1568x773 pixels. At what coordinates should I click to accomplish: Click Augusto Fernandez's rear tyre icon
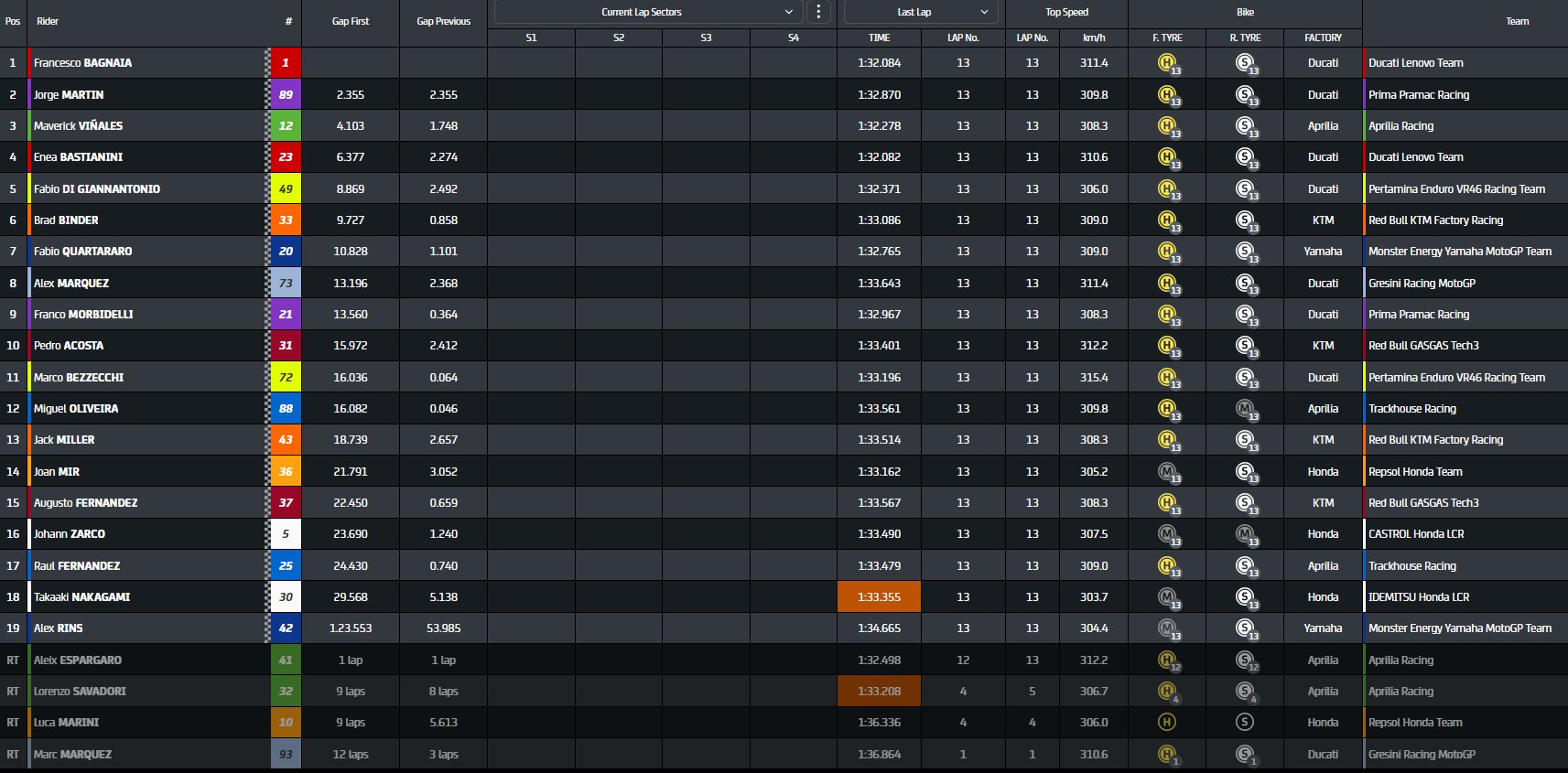pos(1244,502)
